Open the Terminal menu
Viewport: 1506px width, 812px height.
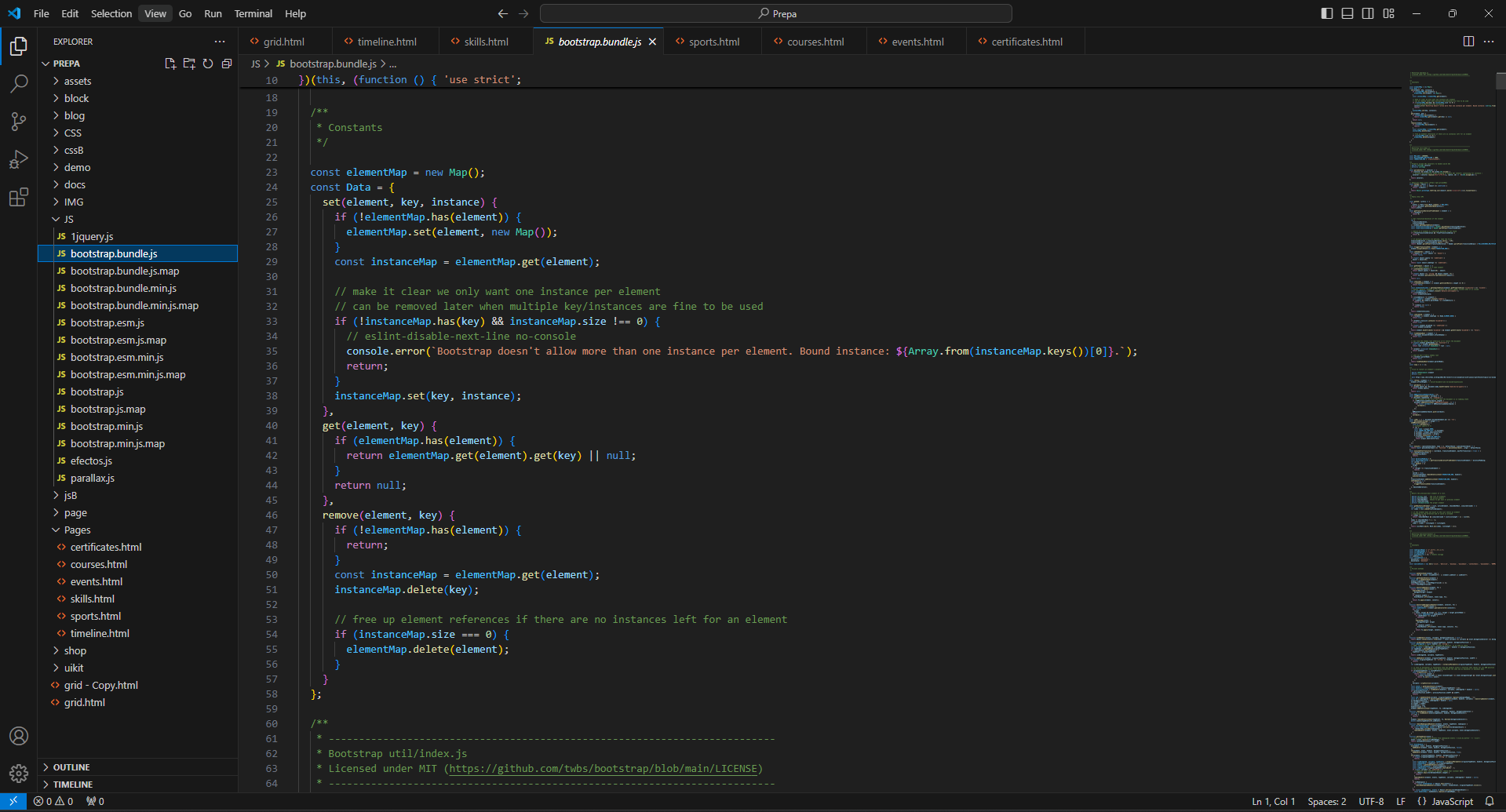[x=253, y=13]
